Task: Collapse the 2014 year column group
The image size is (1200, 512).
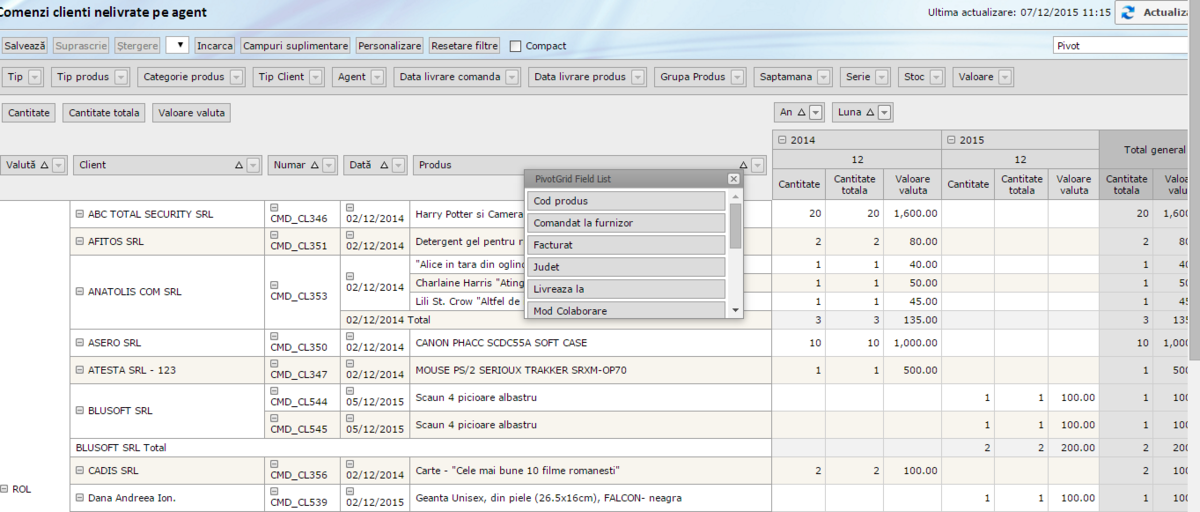Action: point(782,140)
